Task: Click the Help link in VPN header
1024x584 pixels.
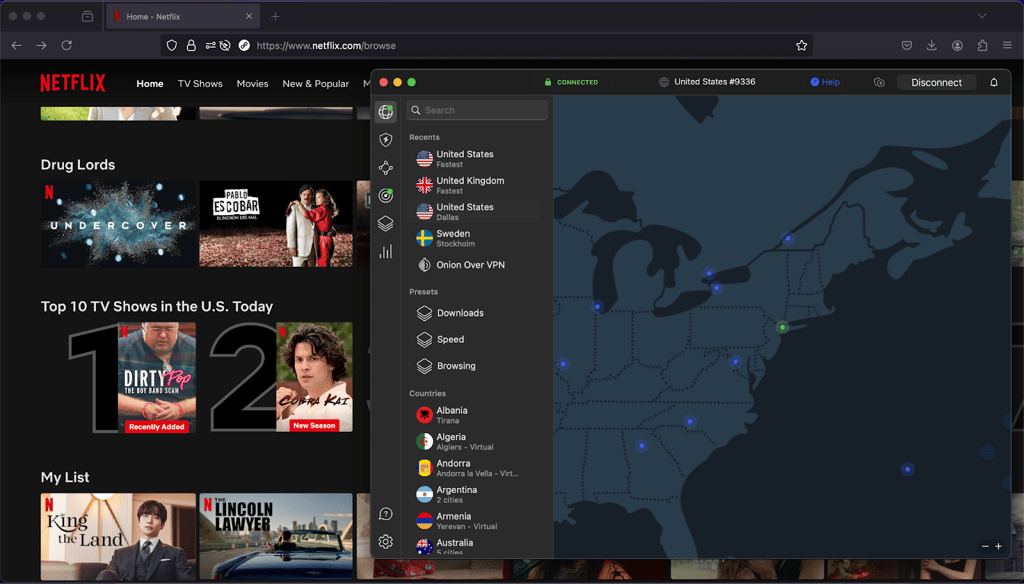Action: pos(825,82)
